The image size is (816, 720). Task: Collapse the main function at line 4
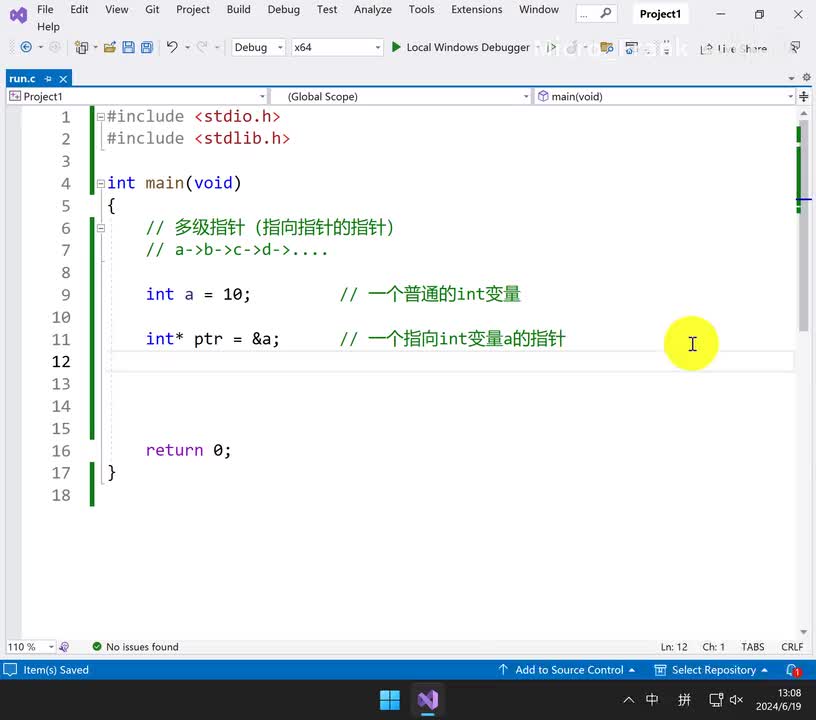point(101,184)
